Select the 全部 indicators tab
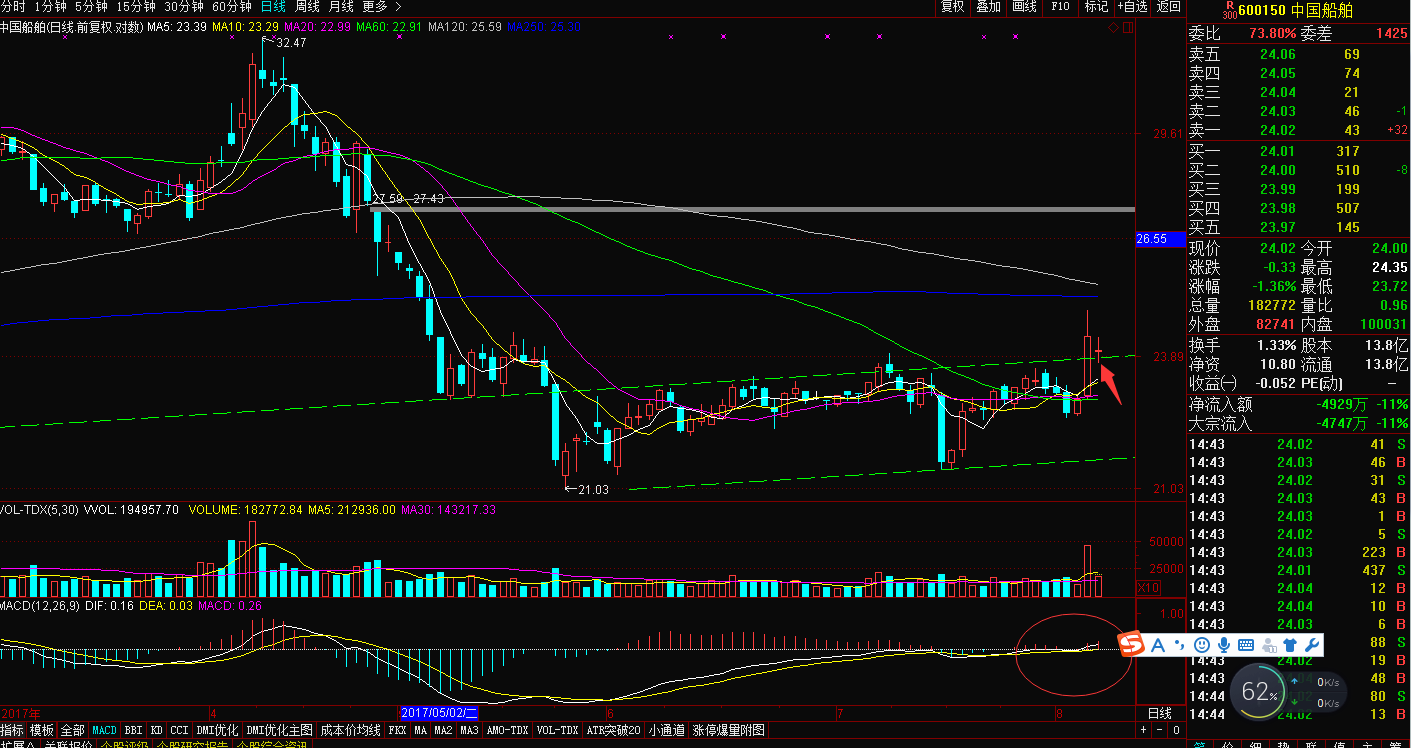 point(72,731)
